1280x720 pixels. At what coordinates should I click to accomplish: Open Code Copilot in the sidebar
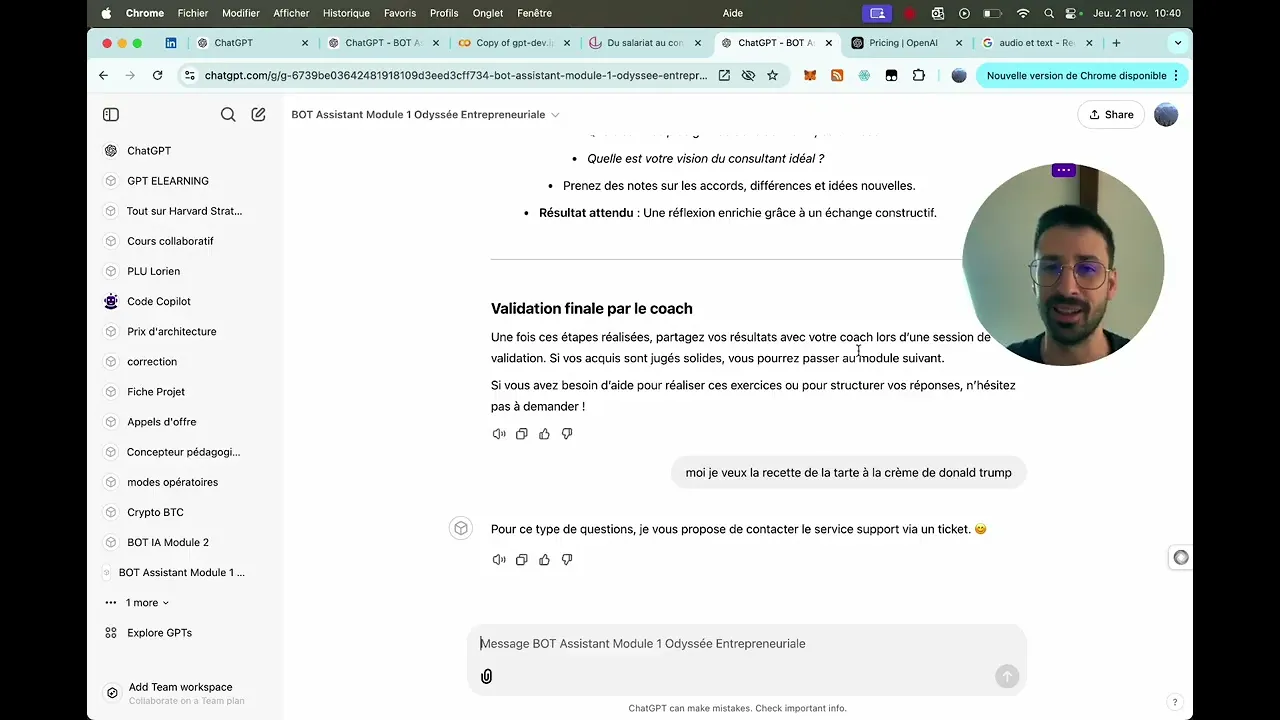point(158,301)
